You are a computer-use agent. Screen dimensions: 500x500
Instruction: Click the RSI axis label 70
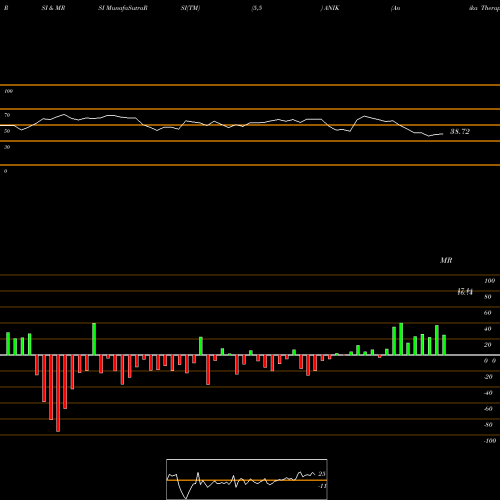click(x=7, y=115)
